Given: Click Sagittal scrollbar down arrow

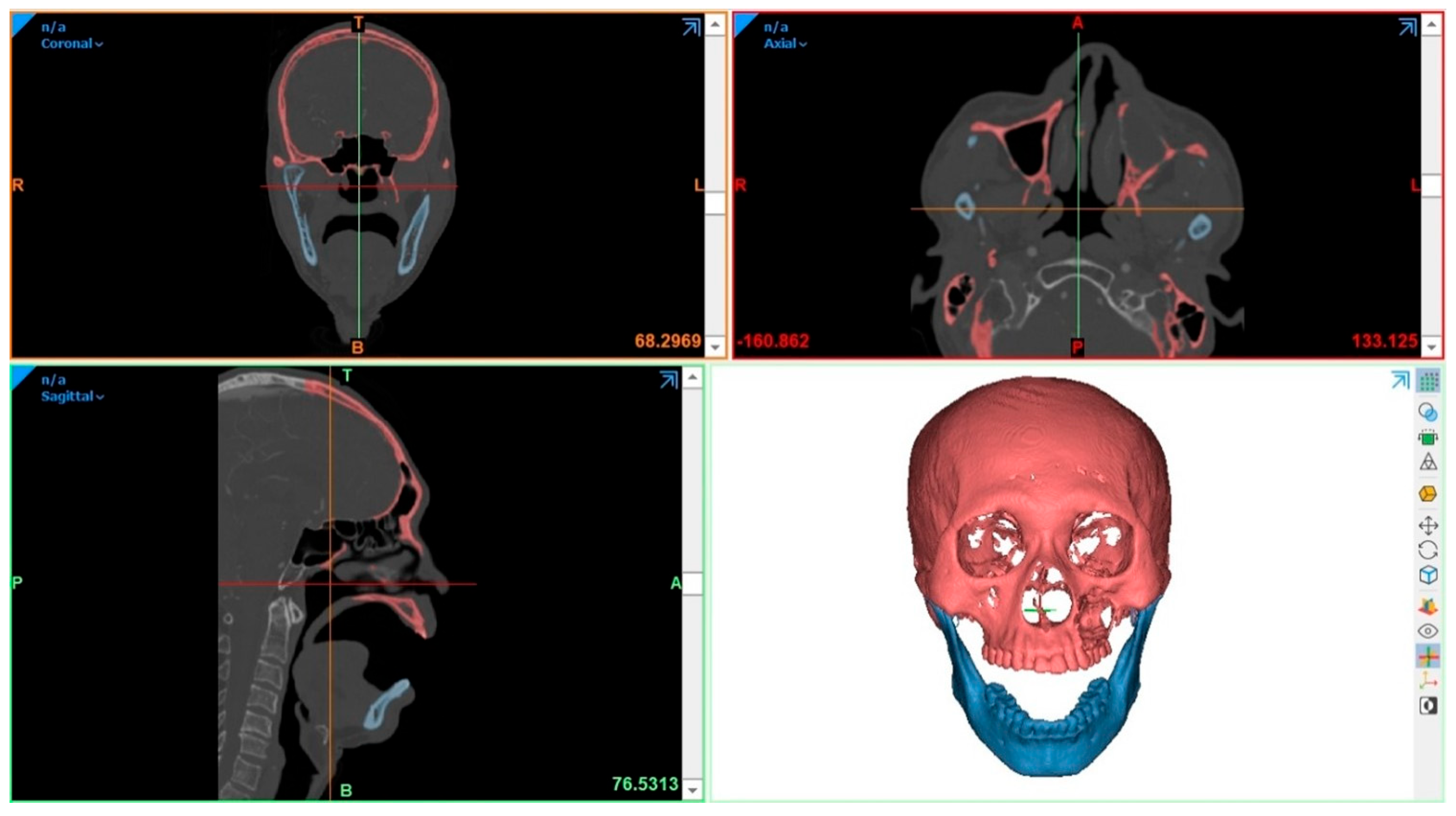Looking at the screenshot, I should 692,790.
